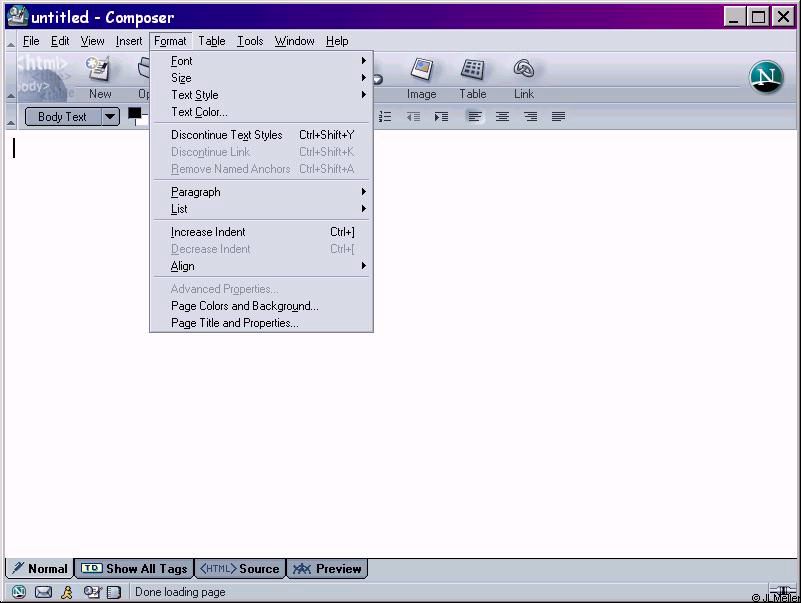The image size is (801, 603).
Task: Click the outdent icon in formatting toolbar
Action: pos(413,117)
